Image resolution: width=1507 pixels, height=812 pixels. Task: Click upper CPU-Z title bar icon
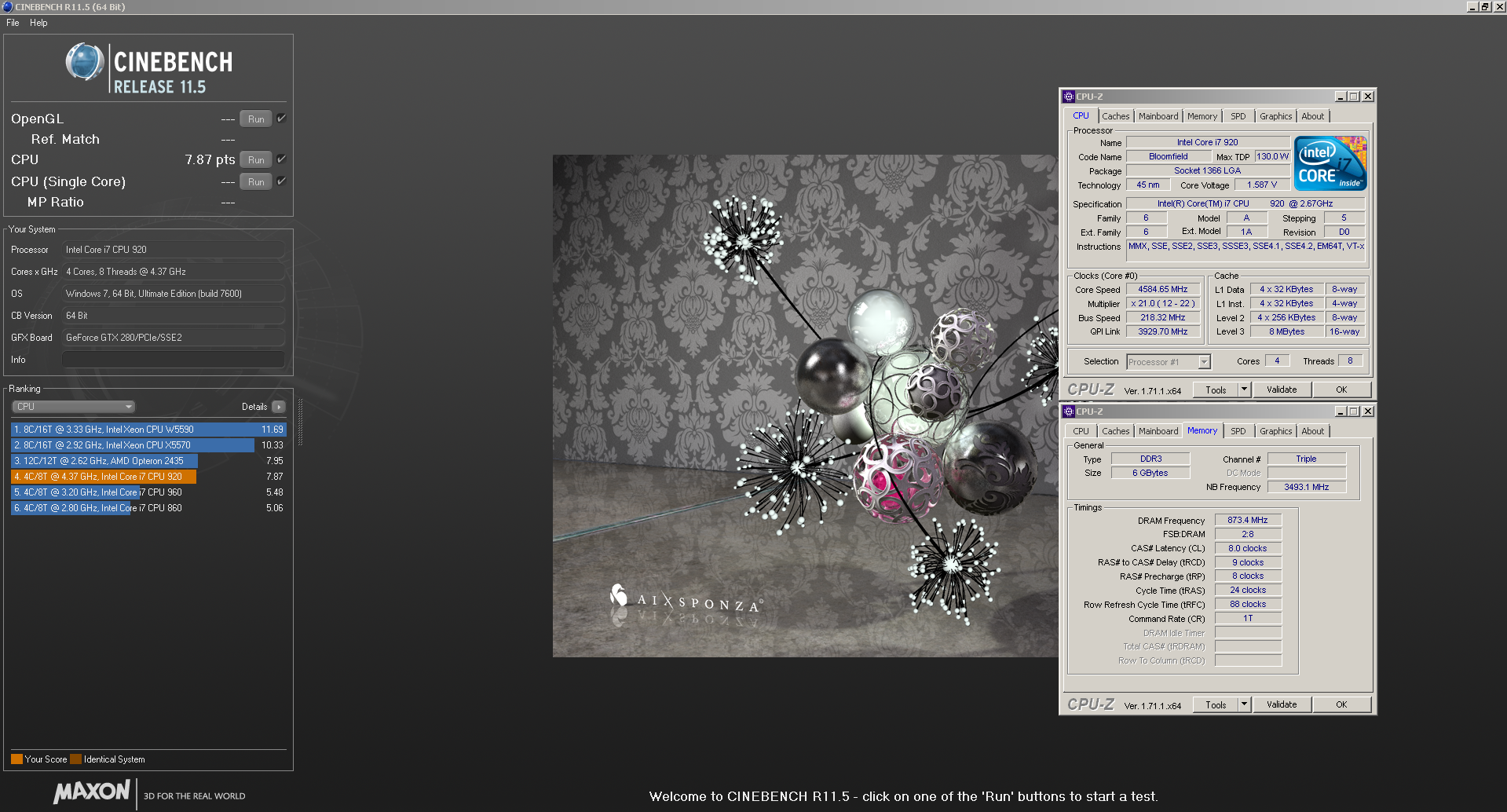[1068, 97]
